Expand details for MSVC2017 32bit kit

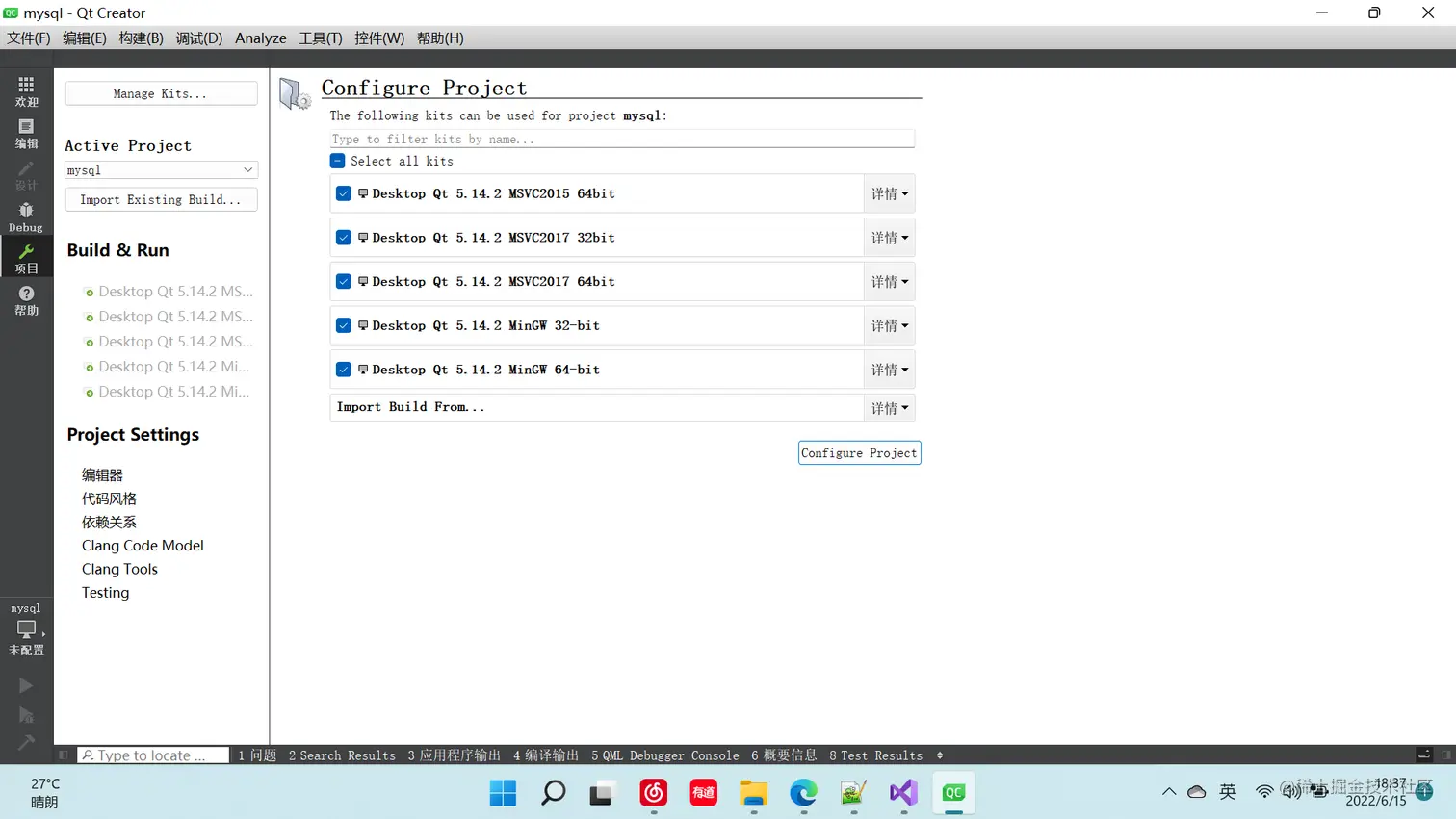point(890,238)
